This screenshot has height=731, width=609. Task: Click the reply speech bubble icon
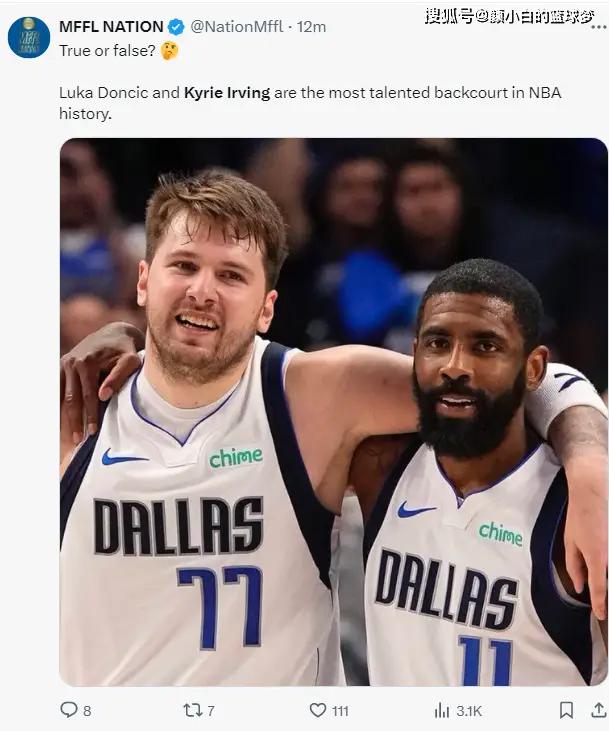pyautogui.click(x=69, y=710)
